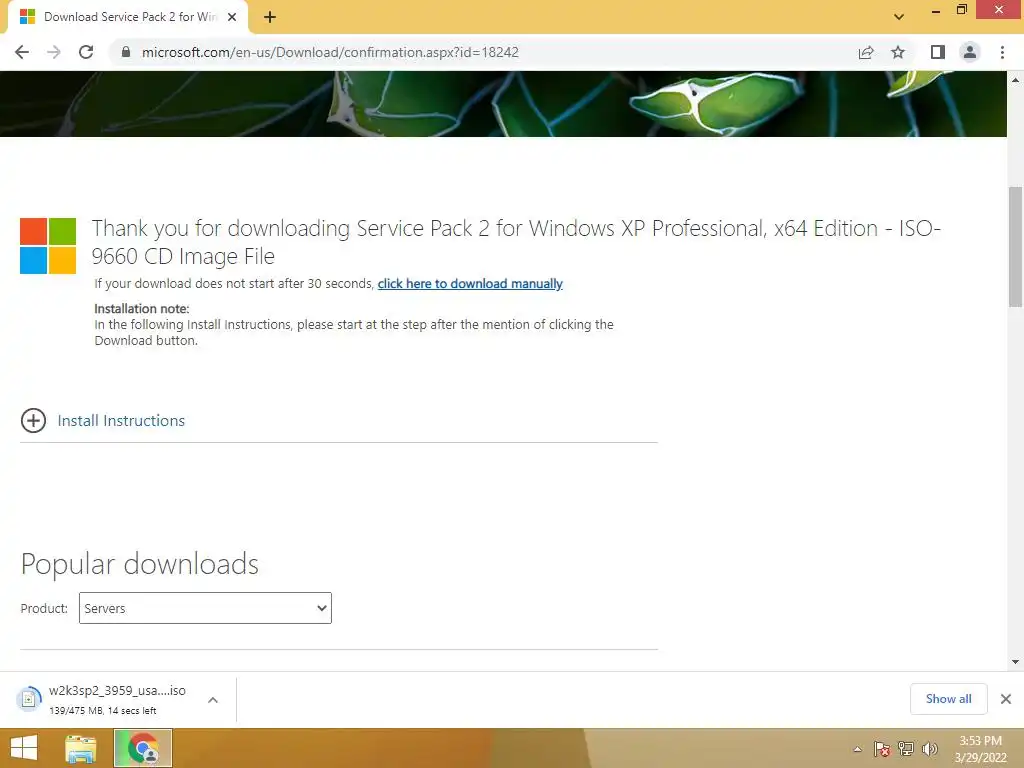Click the page vertical scrollbar thumb

[x=1016, y=246]
